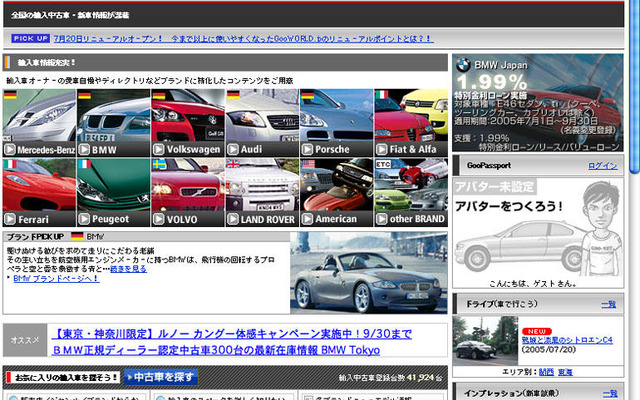The width and height of the screenshot is (640, 400).
Task: Click the red NEW badge
Action: (537, 331)
